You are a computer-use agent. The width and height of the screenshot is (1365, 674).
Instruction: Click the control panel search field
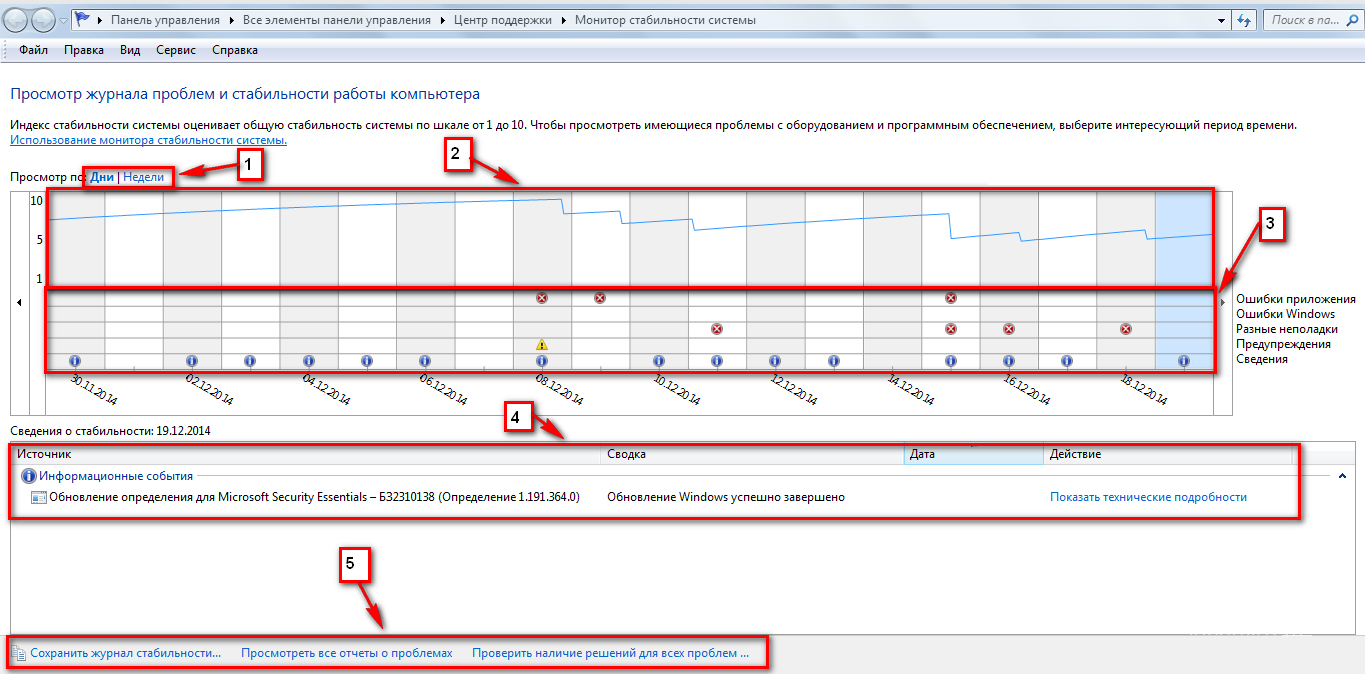click(x=1311, y=20)
